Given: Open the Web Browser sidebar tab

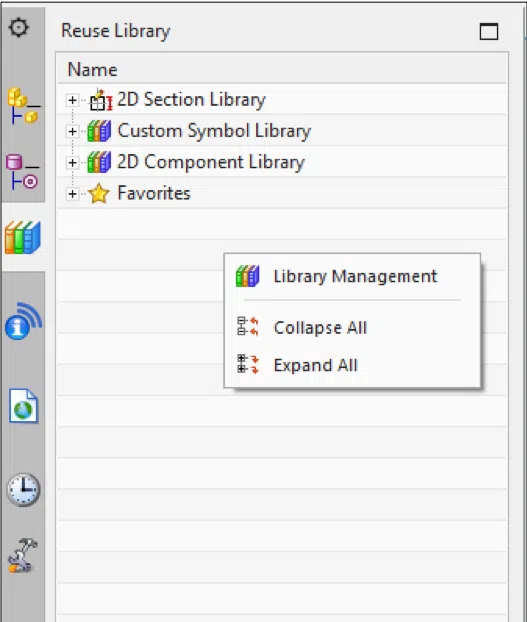Looking at the screenshot, I should coord(23,406).
